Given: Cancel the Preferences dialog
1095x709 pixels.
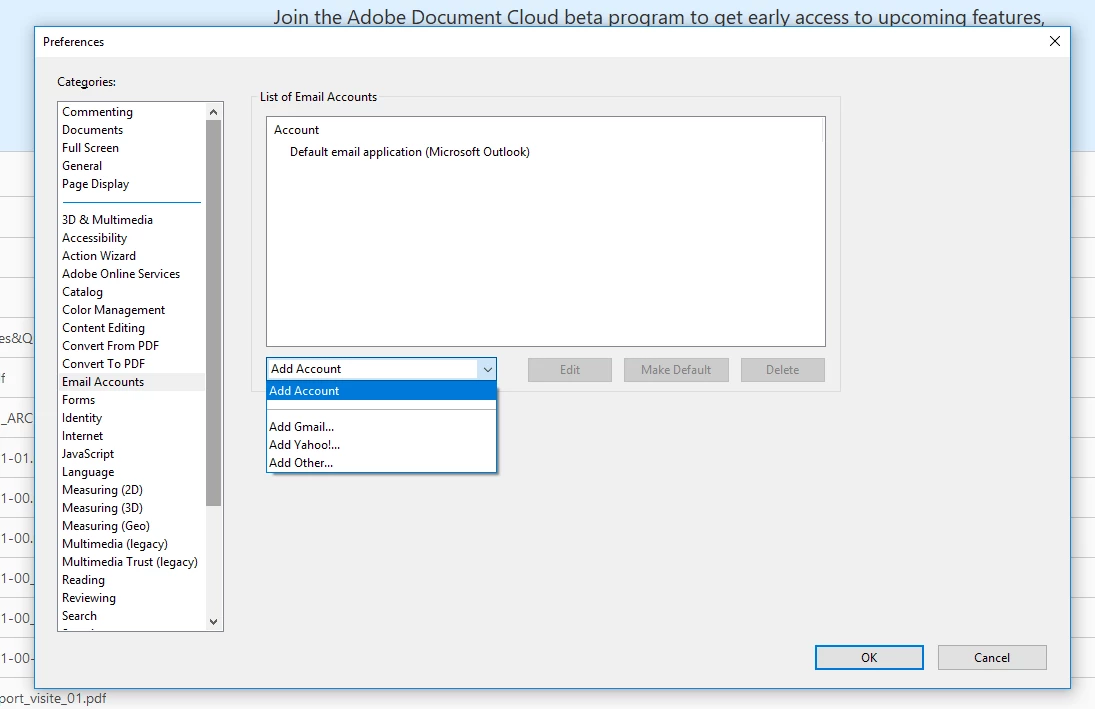Looking at the screenshot, I should (x=992, y=658).
